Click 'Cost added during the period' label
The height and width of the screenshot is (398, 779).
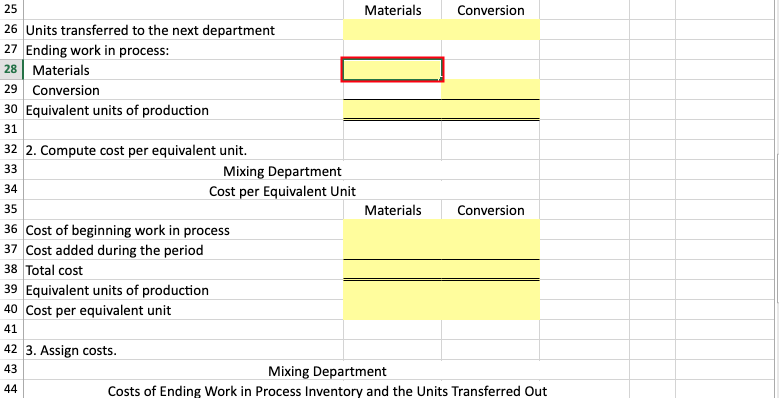pyautogui.click(x=114, y=250)
